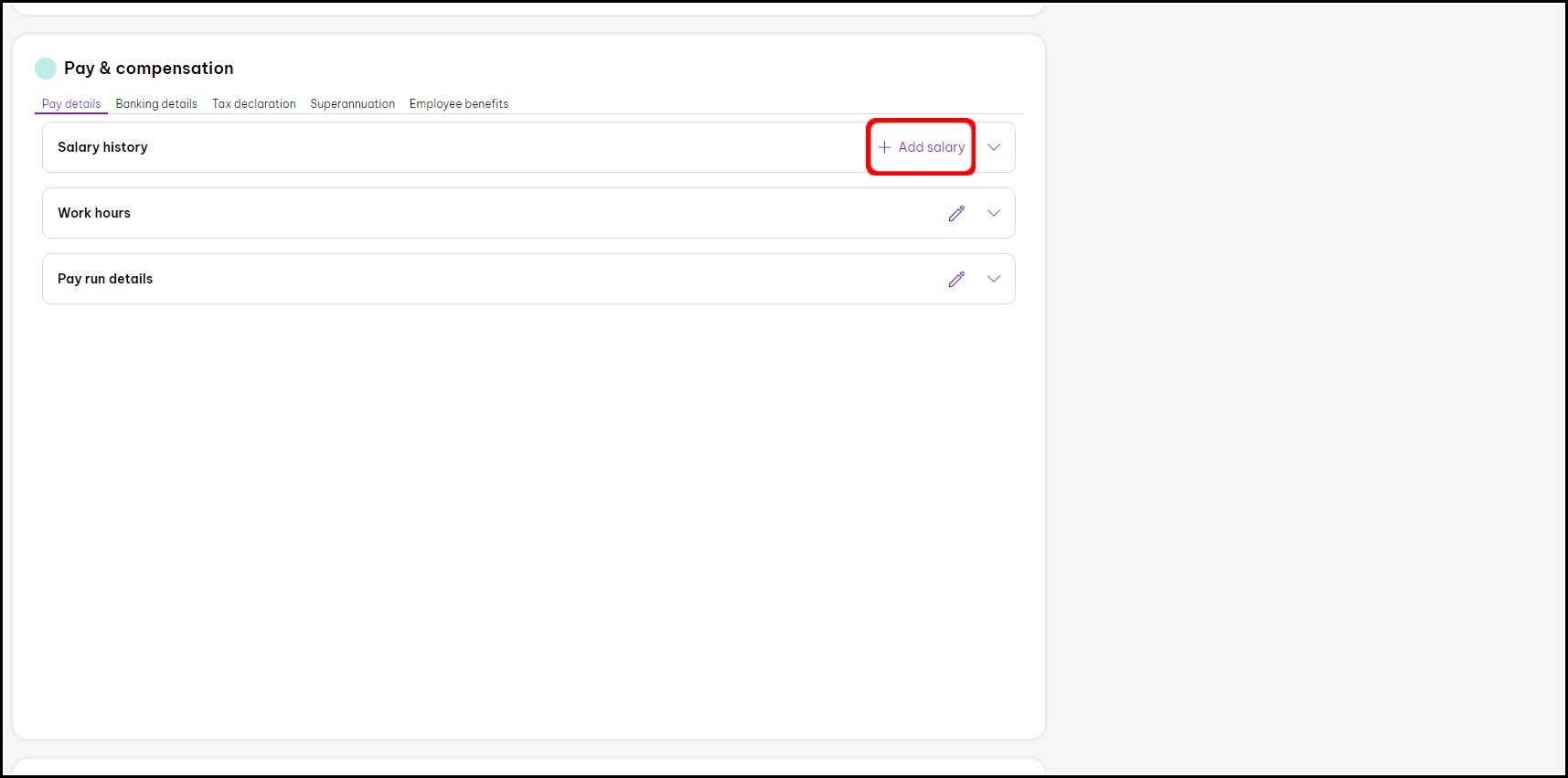Click the Salary history title
The image size is (1568, 778).
pyautogui.click(x=102, y=147)
